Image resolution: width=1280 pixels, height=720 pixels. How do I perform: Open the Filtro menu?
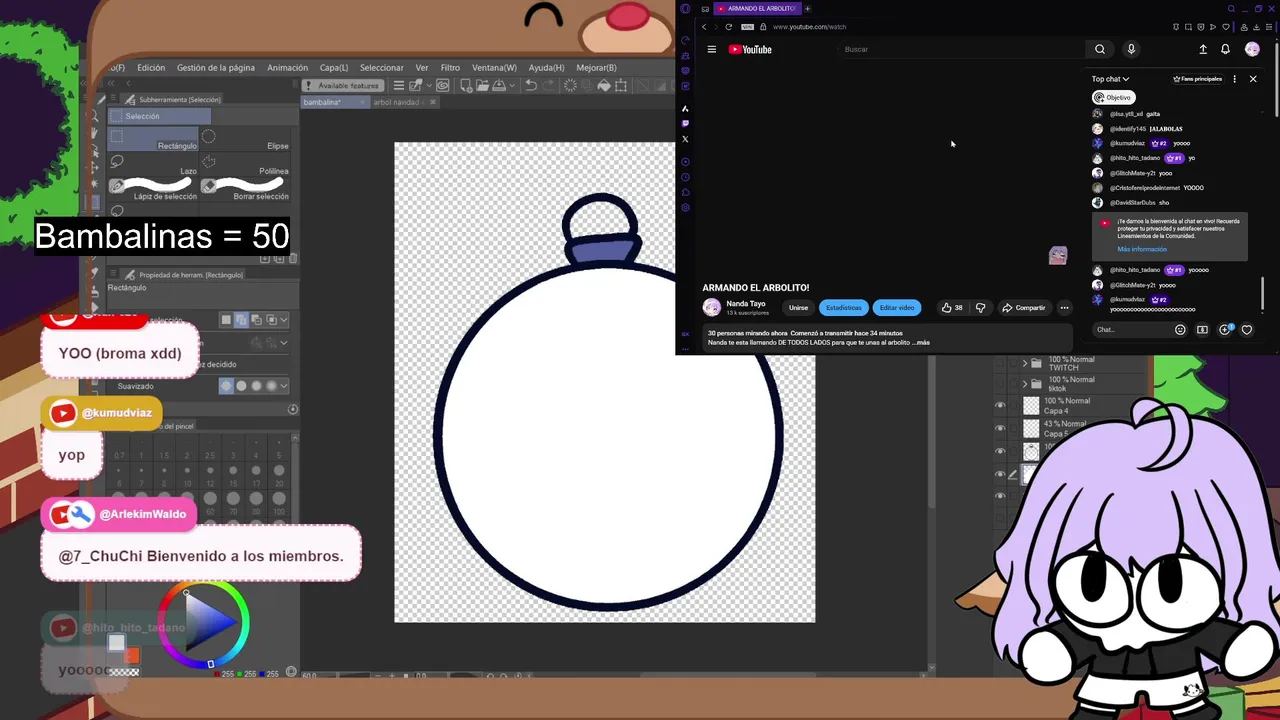(x=450, y=68)
